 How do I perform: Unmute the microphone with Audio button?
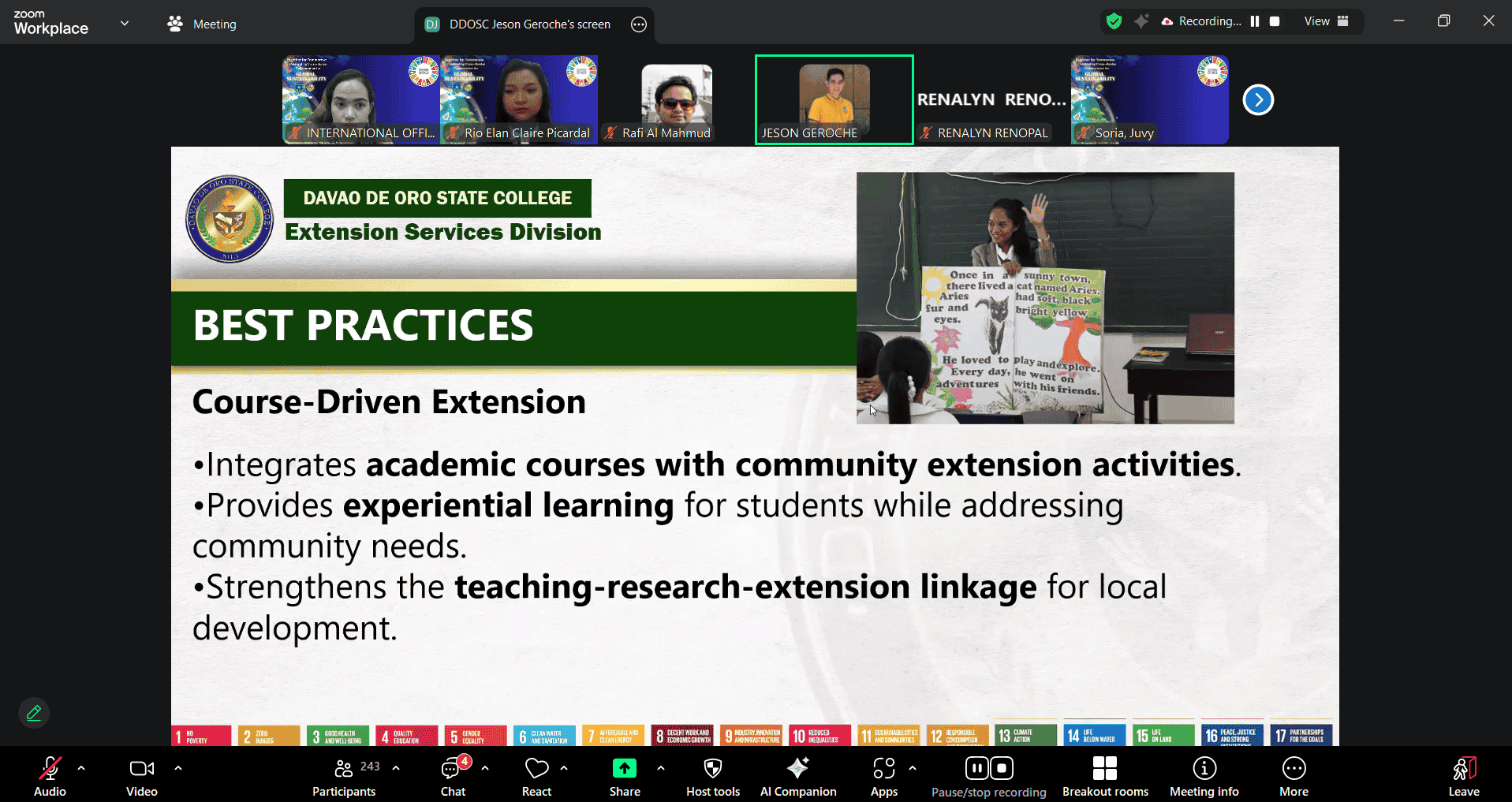[x=50, y=777]
